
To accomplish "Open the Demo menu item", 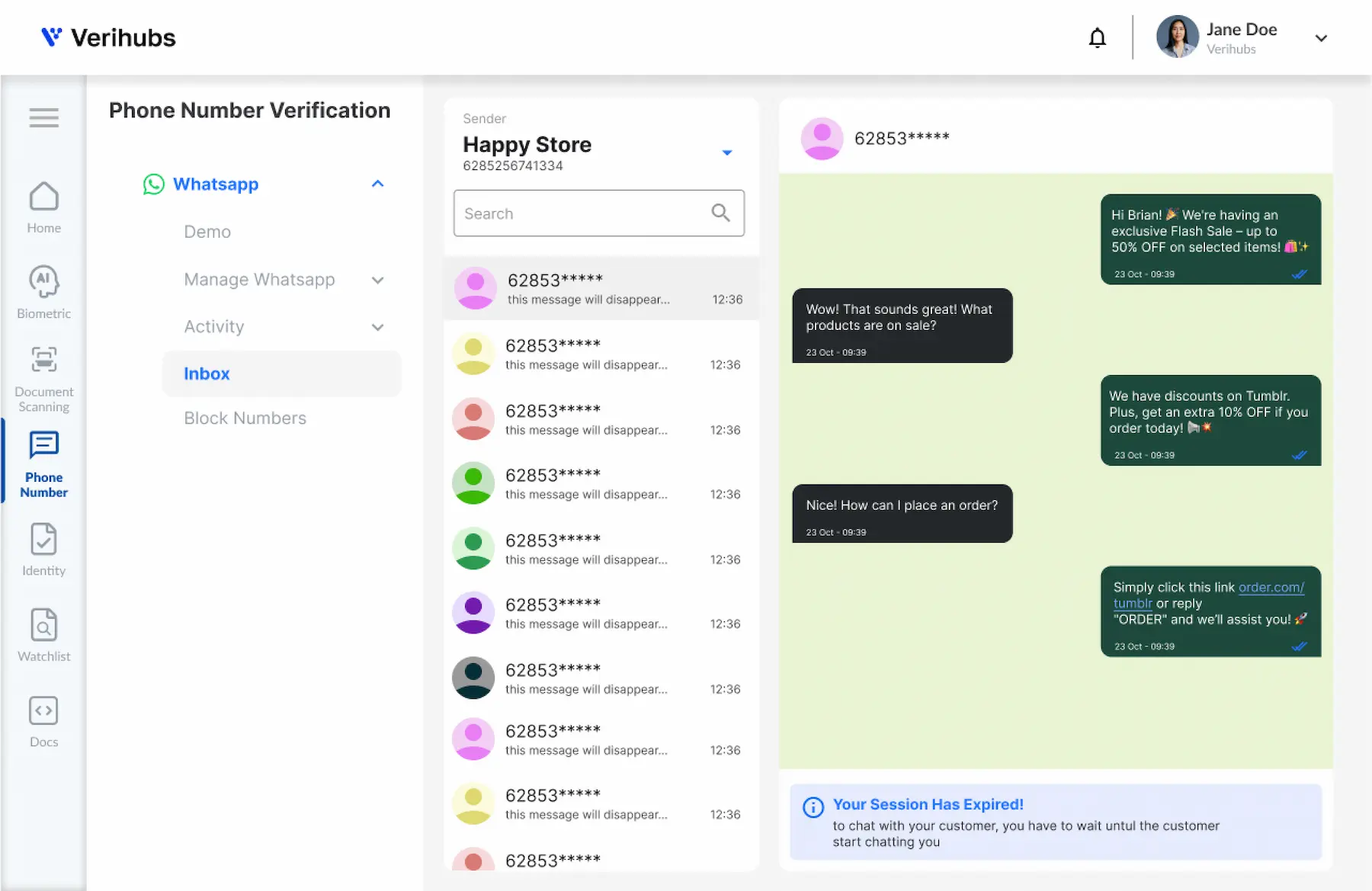I will (x=207, y=232).
